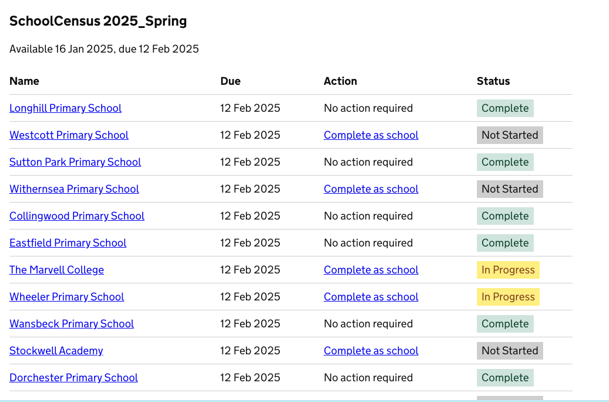Click the Due column header
This screenshot has width=609, height=402.
click(230, 81)
